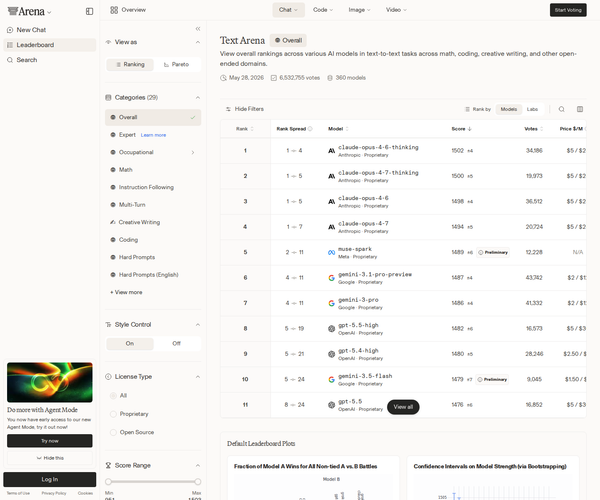Collapse the View as section
This screenshot has height=500, width=600.
pos(198,42)
